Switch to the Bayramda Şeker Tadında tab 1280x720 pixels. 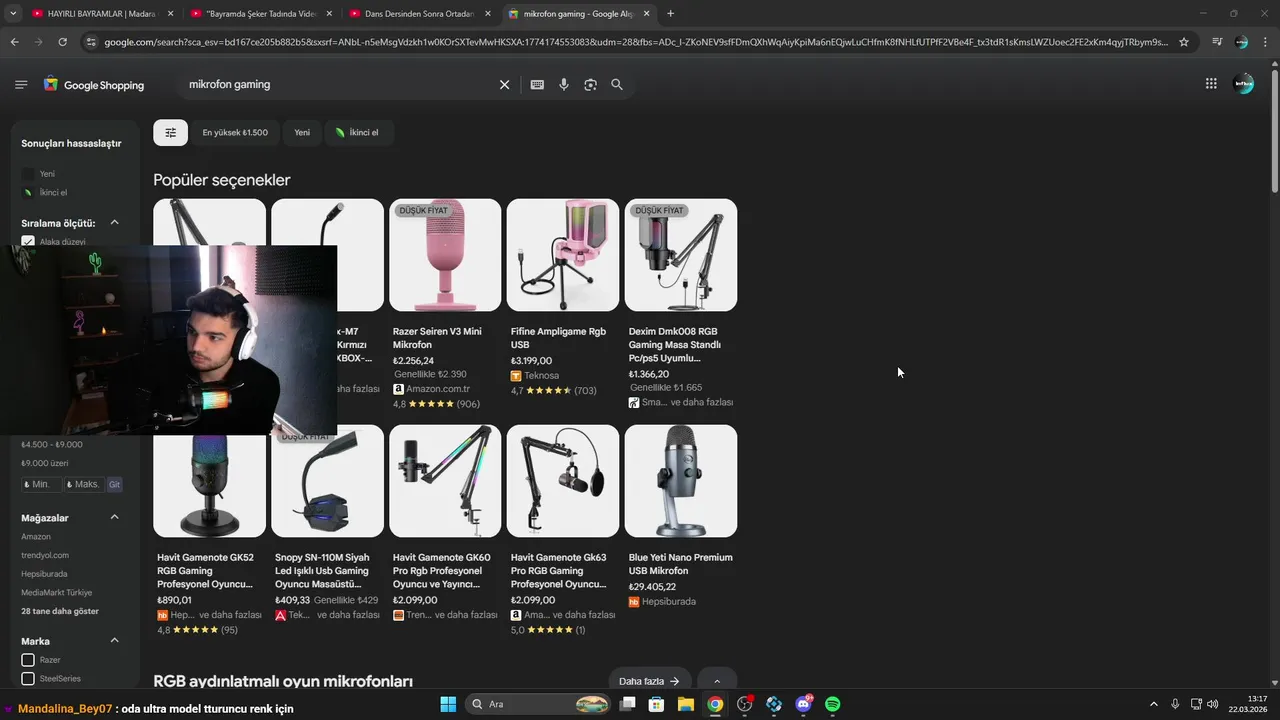pyautogui.click(x=261, y=14)
